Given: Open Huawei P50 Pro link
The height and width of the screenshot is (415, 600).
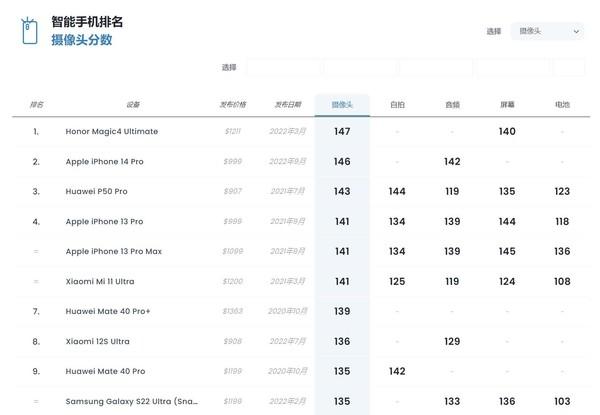Looking at the screenshot, I should tap(96, 191).
